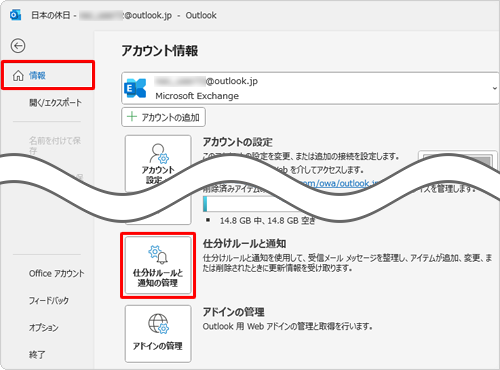The height and width of the screenshot is (370, 500).
Task: Click 名前を付けて保存 in the sidebar
Action: pyautogui.click(x=55, y=145)
